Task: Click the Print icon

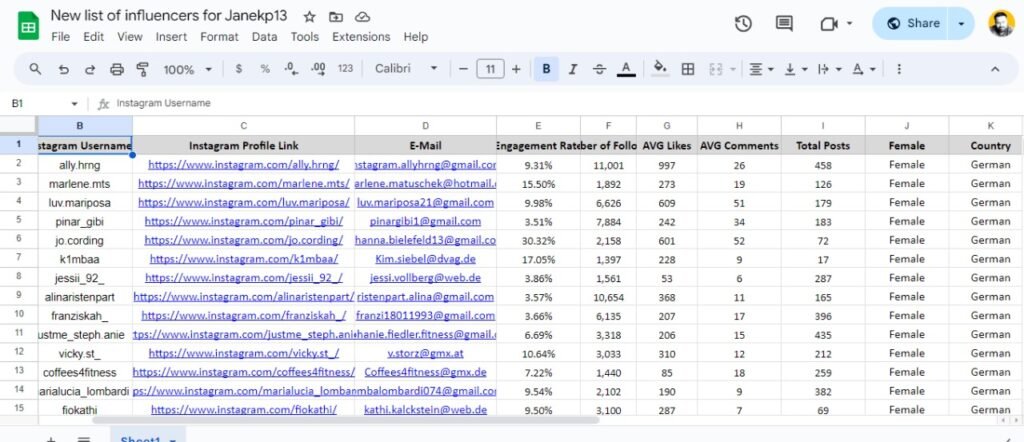Action: 117,69
